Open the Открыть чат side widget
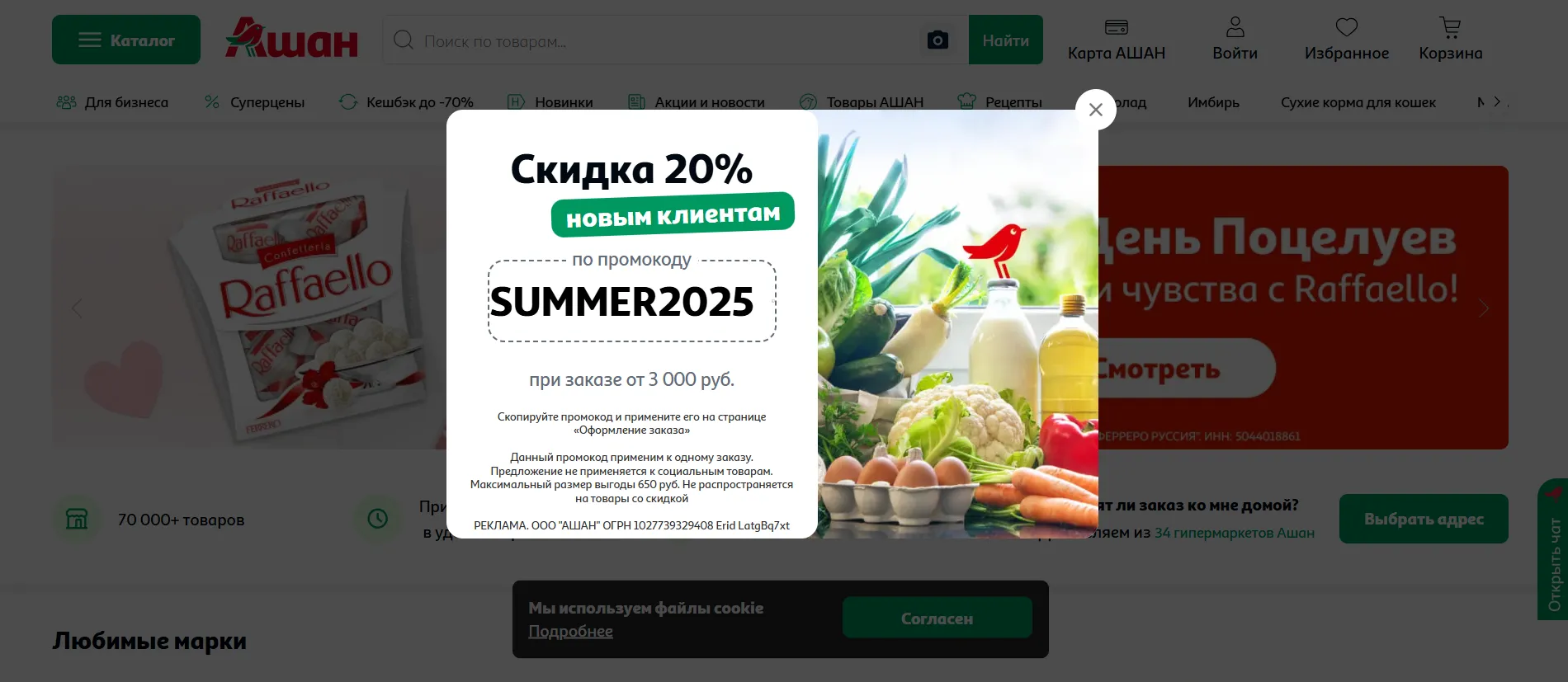 1553,549
